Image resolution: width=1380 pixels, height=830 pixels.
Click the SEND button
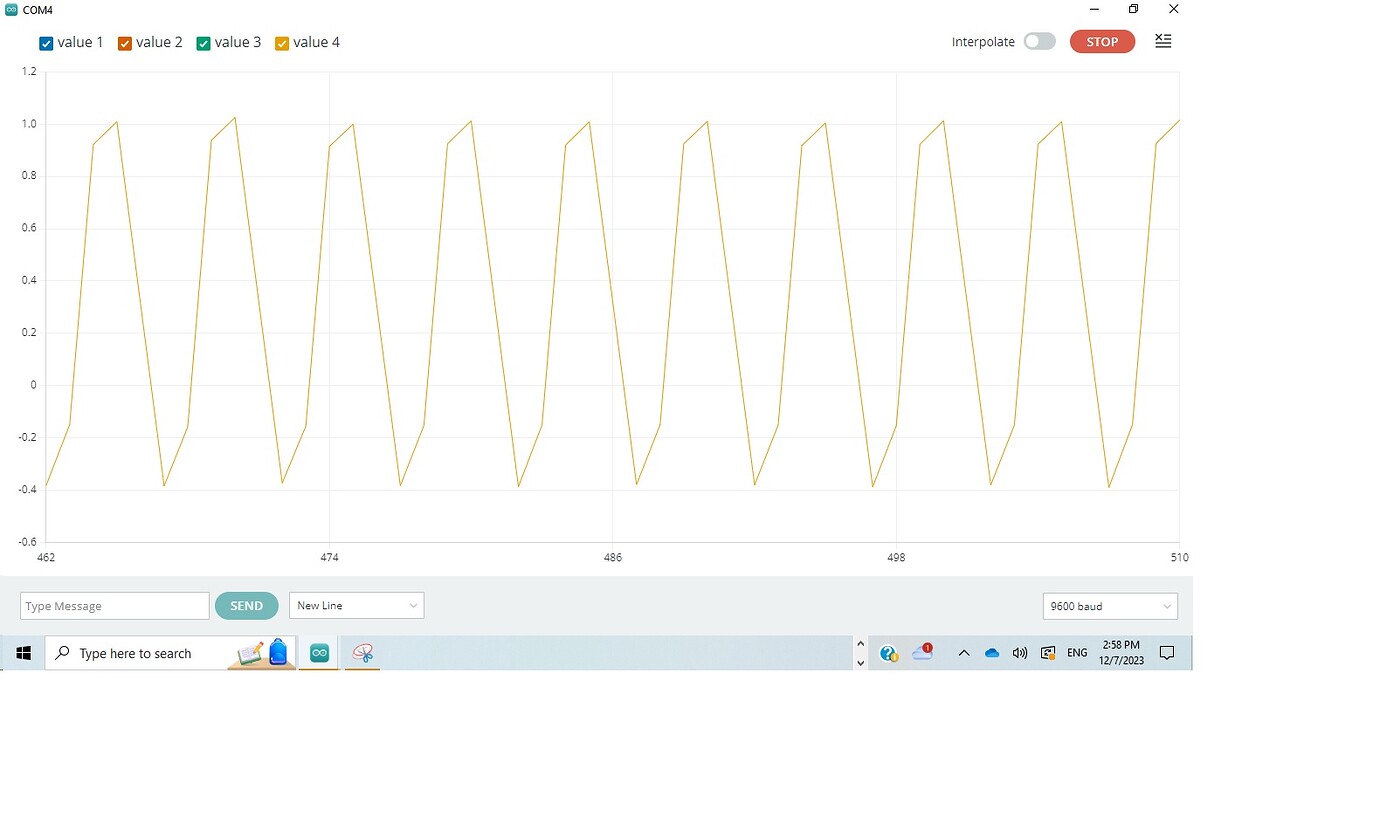pyautogui.click(x=246, y=605)
